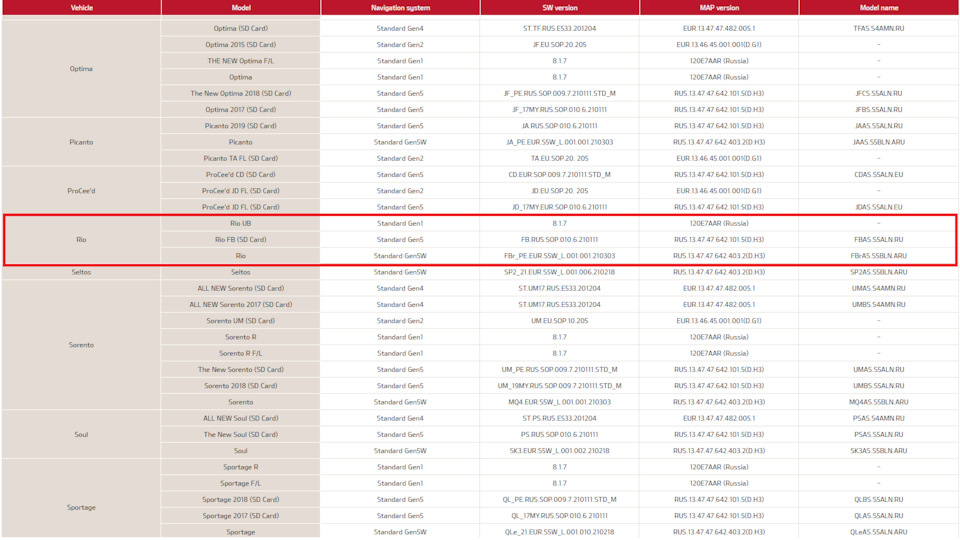The width and height of the screenshot is (960, 540).
Task: Select the 'Sportage R' model cell
Action: click(x=241, y=467)
